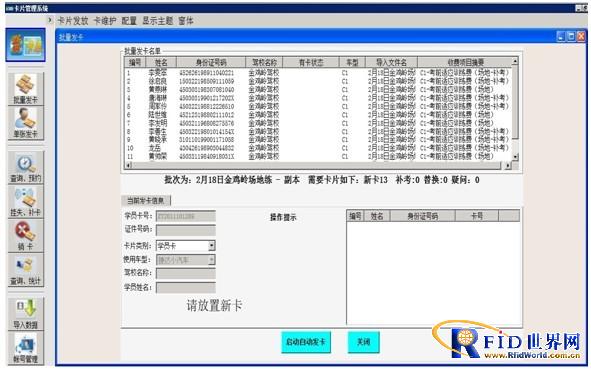Click the 学员姓名 input field
Viewport: 591px width, 369px height.
pos(186,288)
